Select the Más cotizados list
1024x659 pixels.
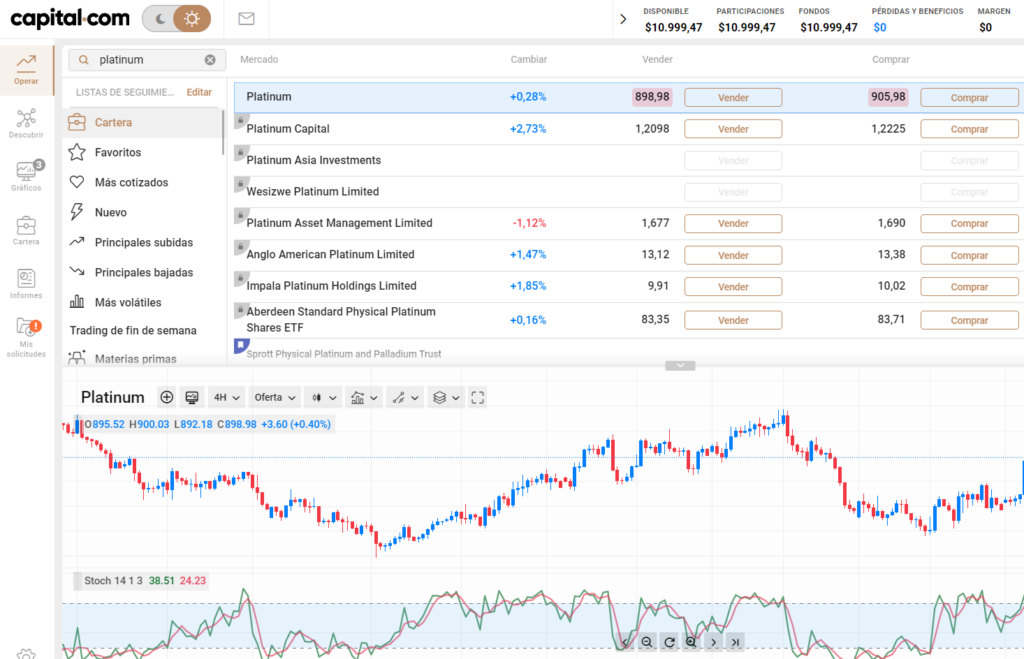pyautogui.click(x=142, y=182)
